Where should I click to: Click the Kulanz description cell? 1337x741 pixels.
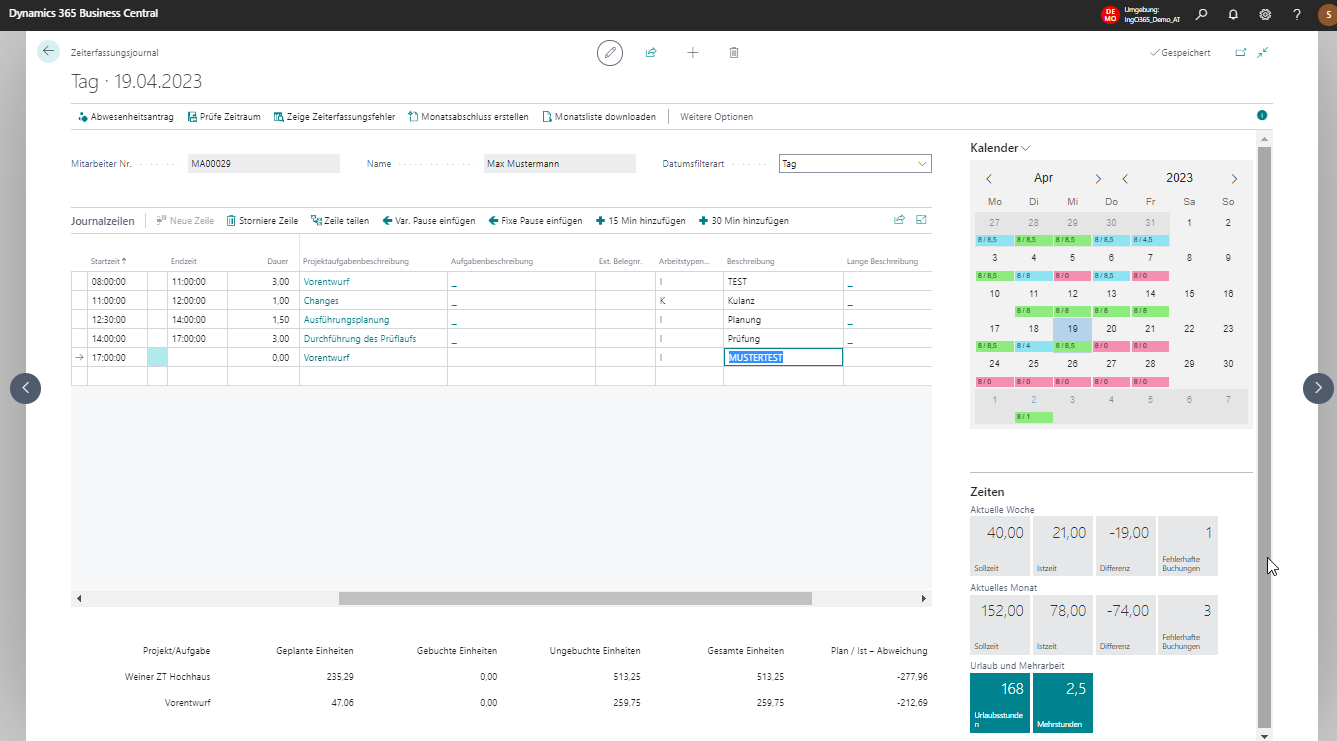(783, 301)
